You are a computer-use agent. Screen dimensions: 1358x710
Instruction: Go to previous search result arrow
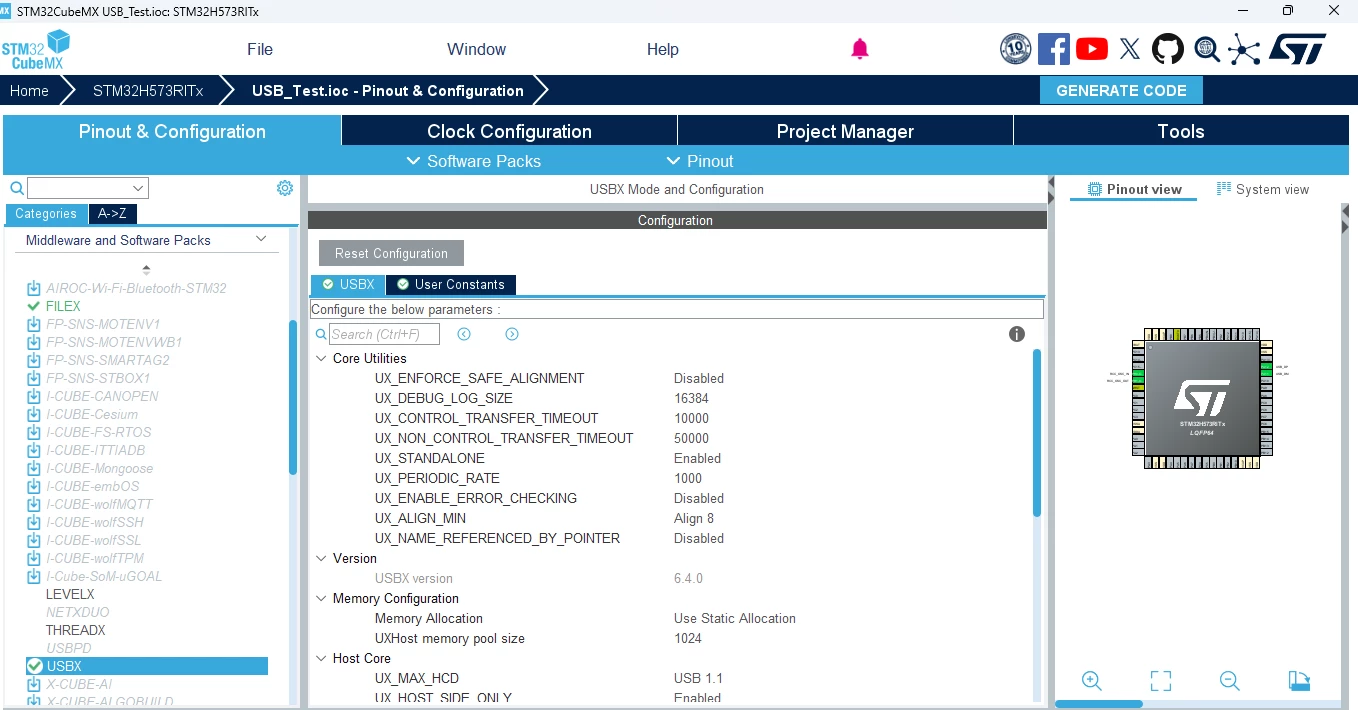click(464, 334)
